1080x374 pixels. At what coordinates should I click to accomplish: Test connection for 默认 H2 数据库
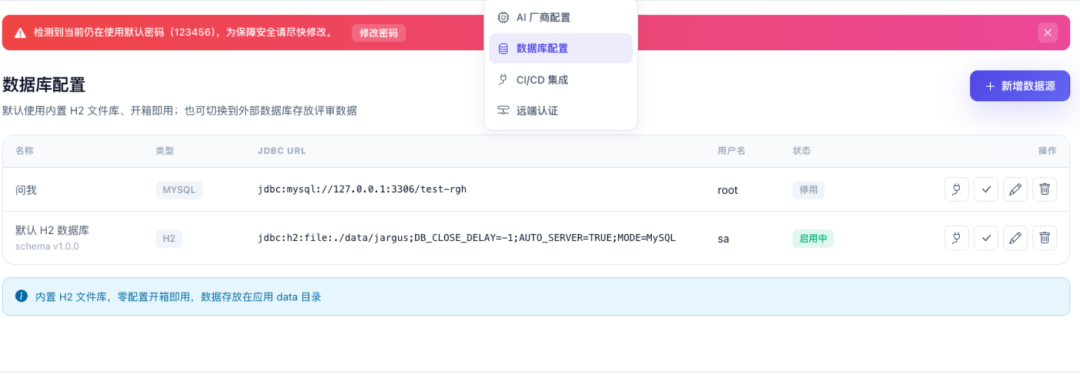(x=956, y=238)
